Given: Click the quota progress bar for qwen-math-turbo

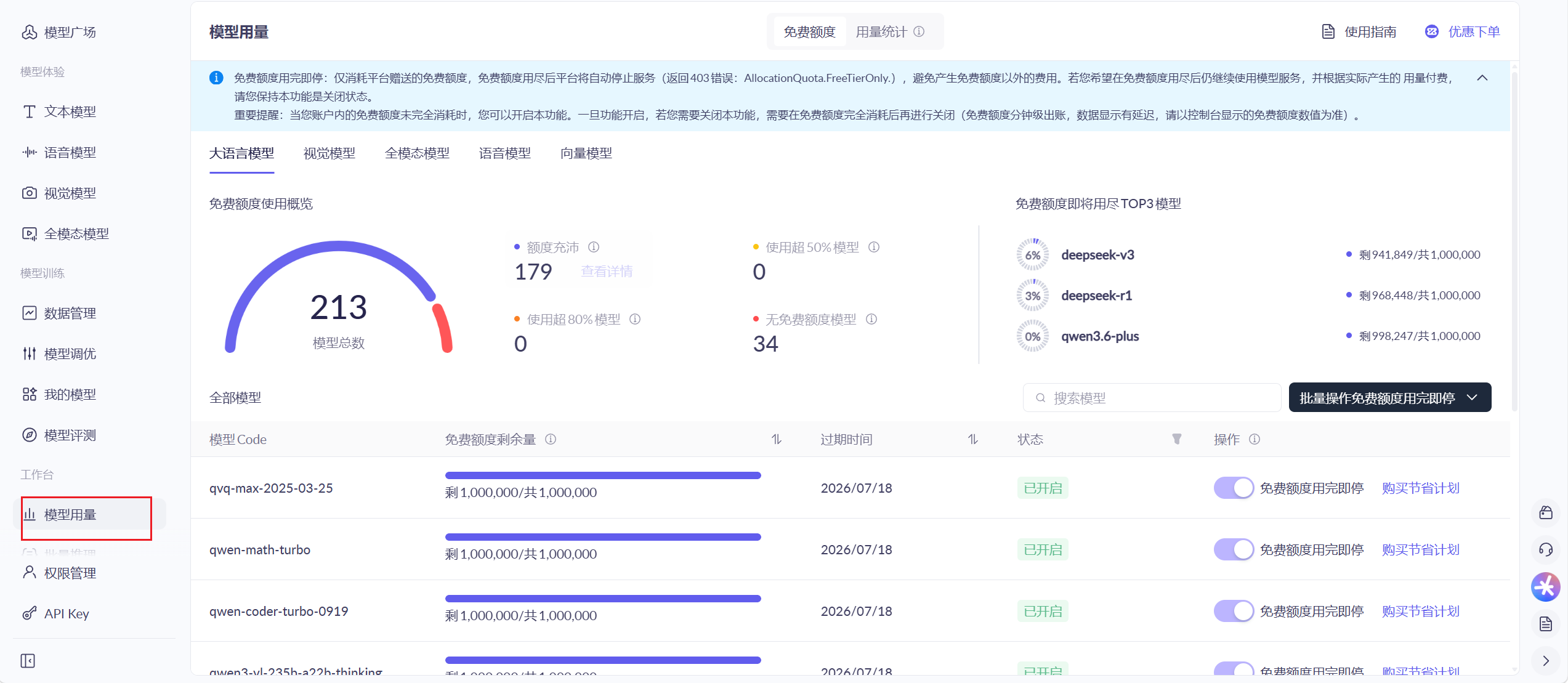Looking at the screenshot, I should click(x=603, y=537).
